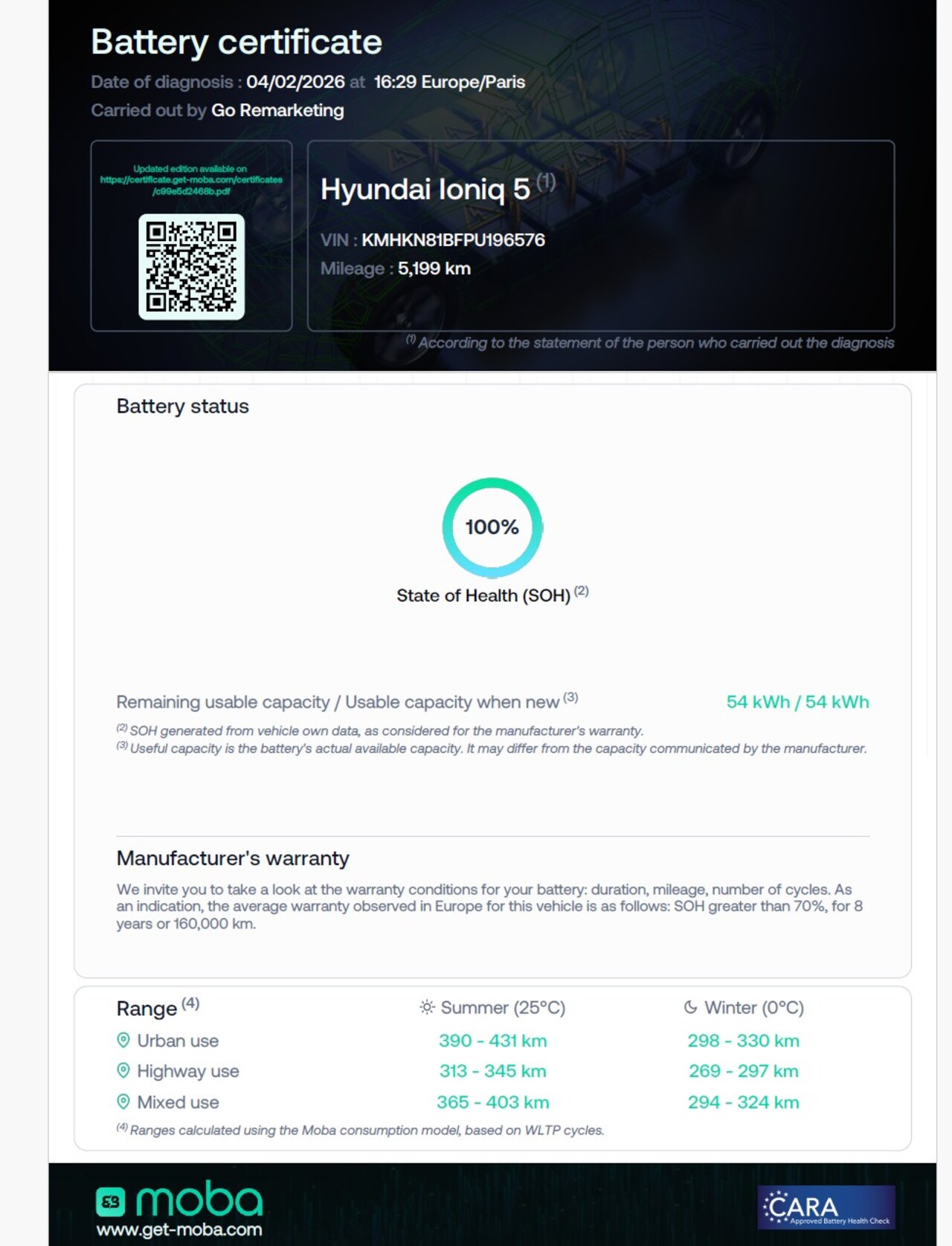Open the certificate.get-moba.com certificate link
Screen dimensions: 952x1246
[x=191, y=180]
